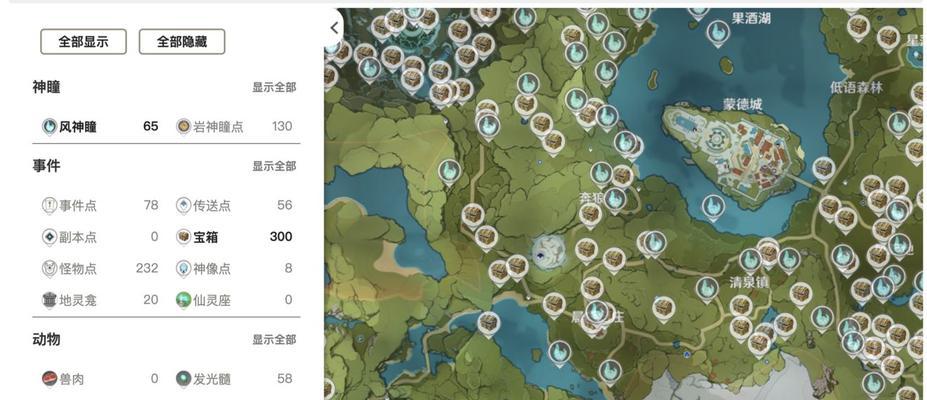Click the 低语森林 map label
The image size is (927, 400).
(856, 88)
